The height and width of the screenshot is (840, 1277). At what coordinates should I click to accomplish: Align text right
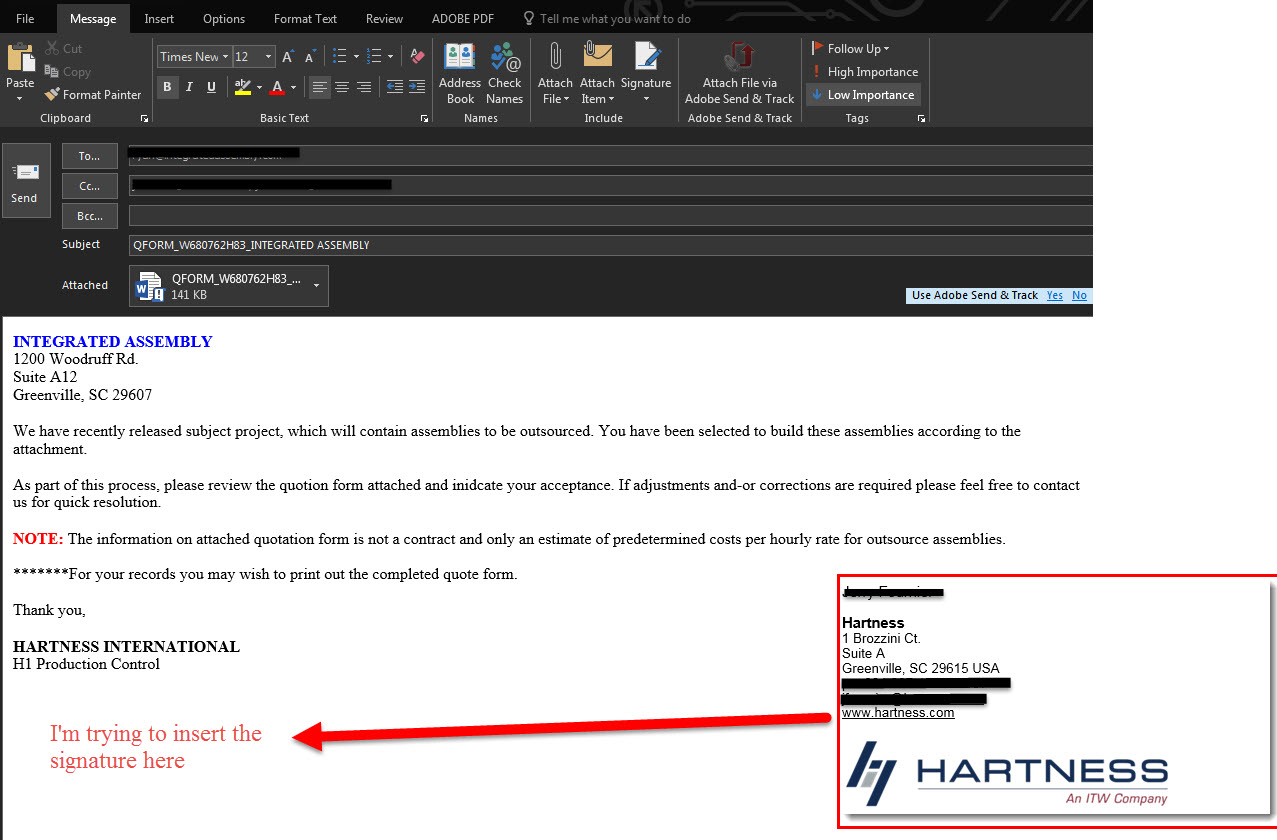pos(364,87)
